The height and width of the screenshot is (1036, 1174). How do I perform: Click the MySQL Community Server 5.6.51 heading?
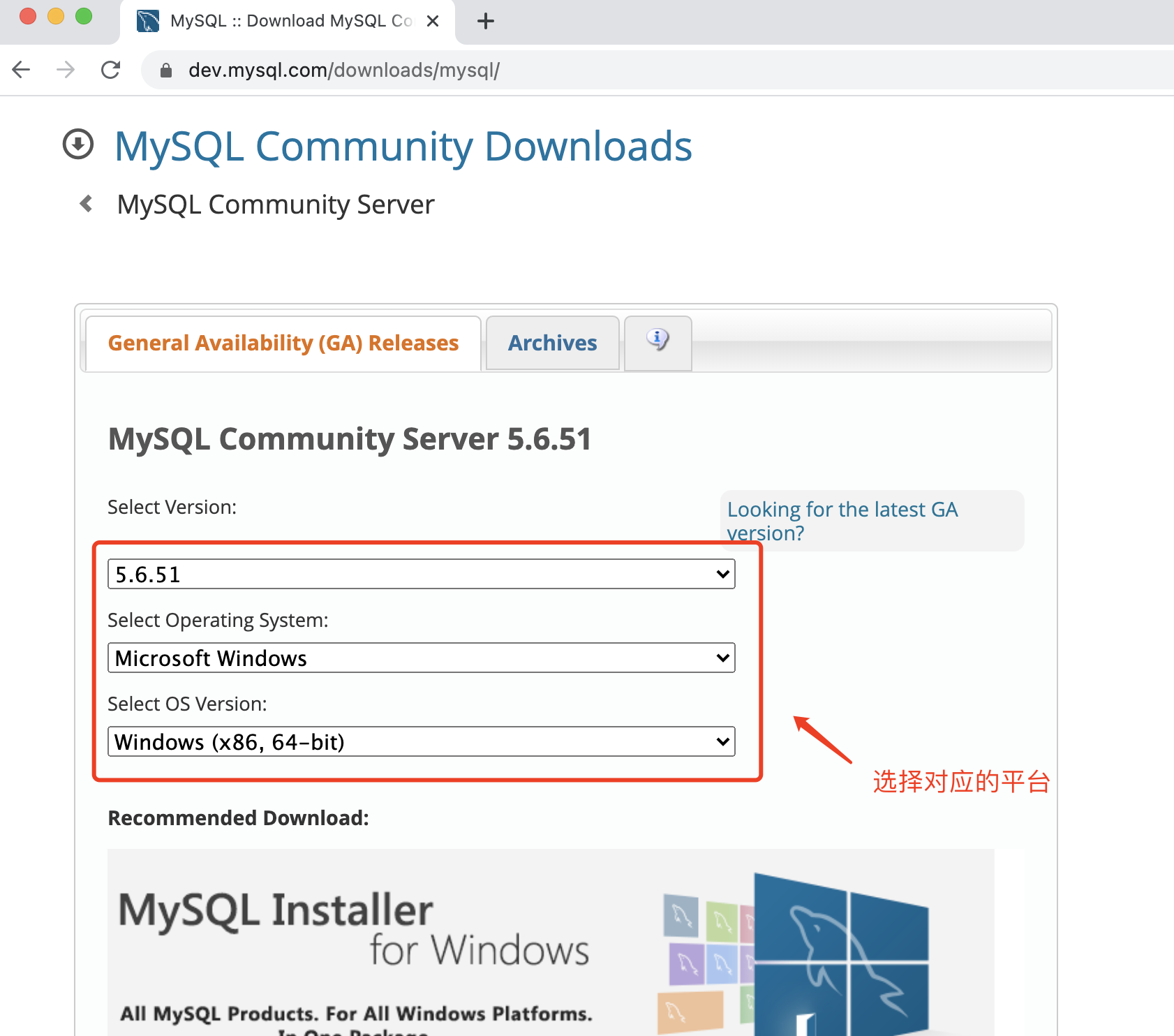tap(350, 439)
